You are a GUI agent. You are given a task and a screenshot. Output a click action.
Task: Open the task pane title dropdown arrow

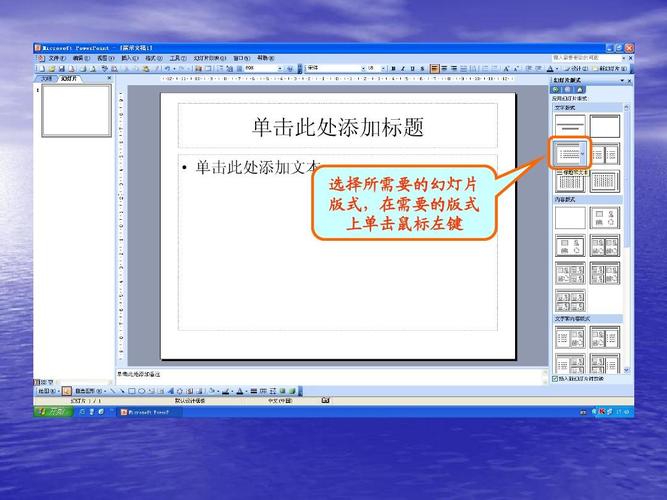622,80
